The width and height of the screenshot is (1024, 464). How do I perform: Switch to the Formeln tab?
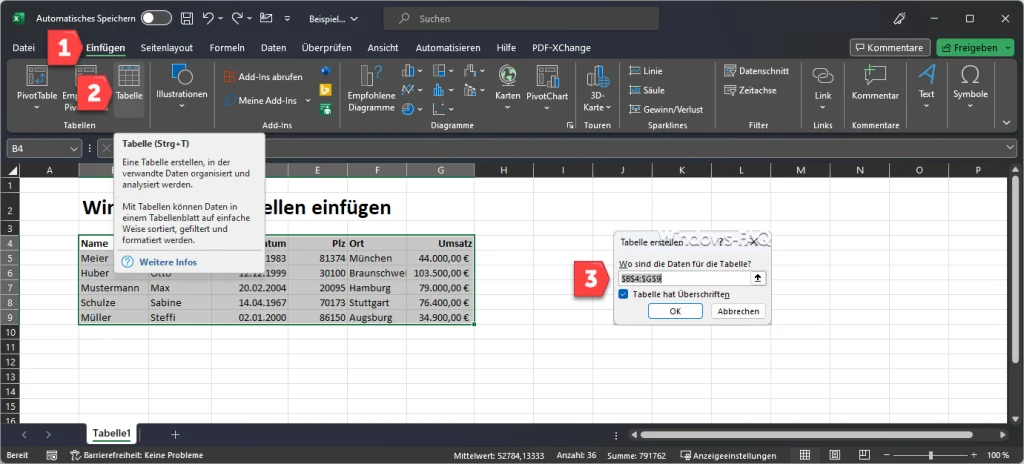pos(227,48)
